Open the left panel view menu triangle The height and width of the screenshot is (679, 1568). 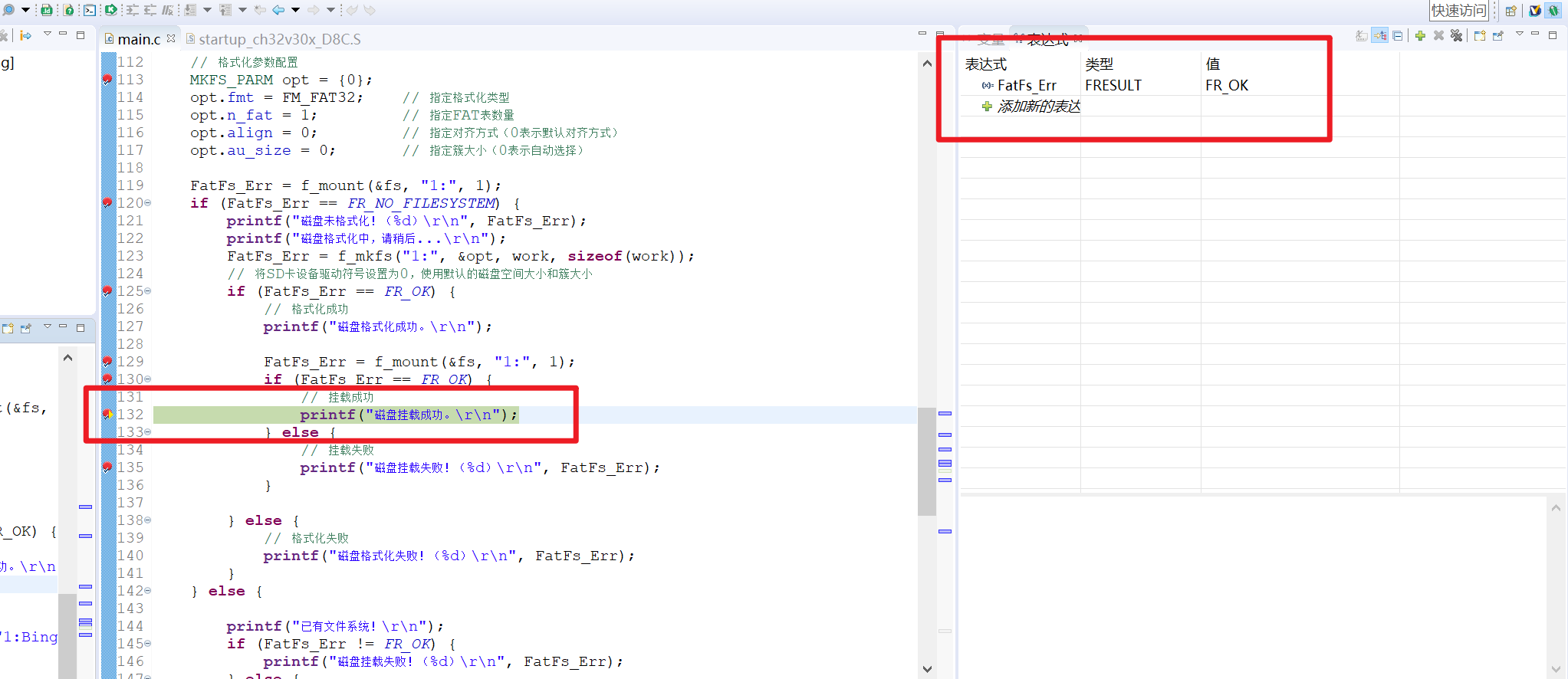point(47,34)
